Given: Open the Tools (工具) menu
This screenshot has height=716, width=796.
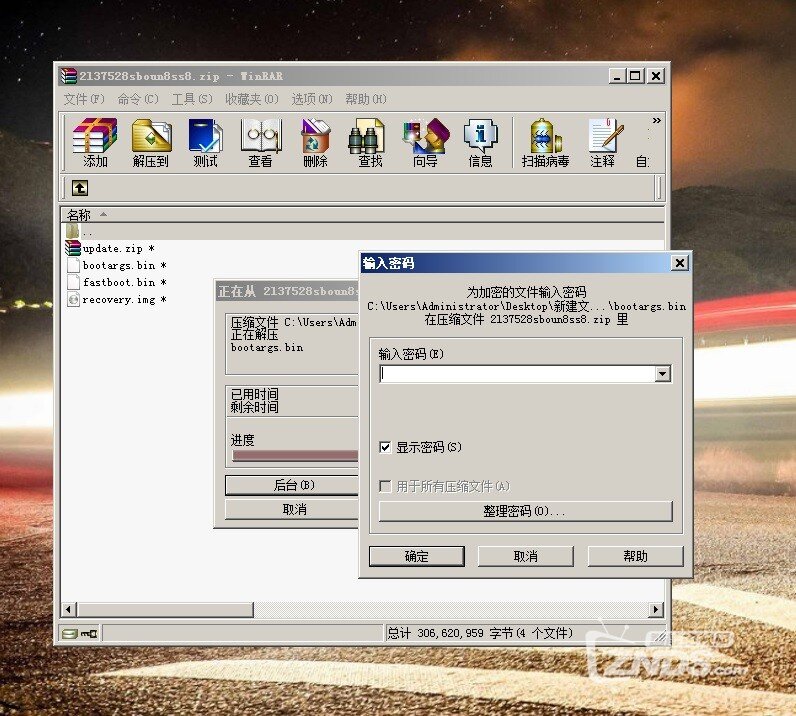Looking at the screenshot, I should [192, 99].
